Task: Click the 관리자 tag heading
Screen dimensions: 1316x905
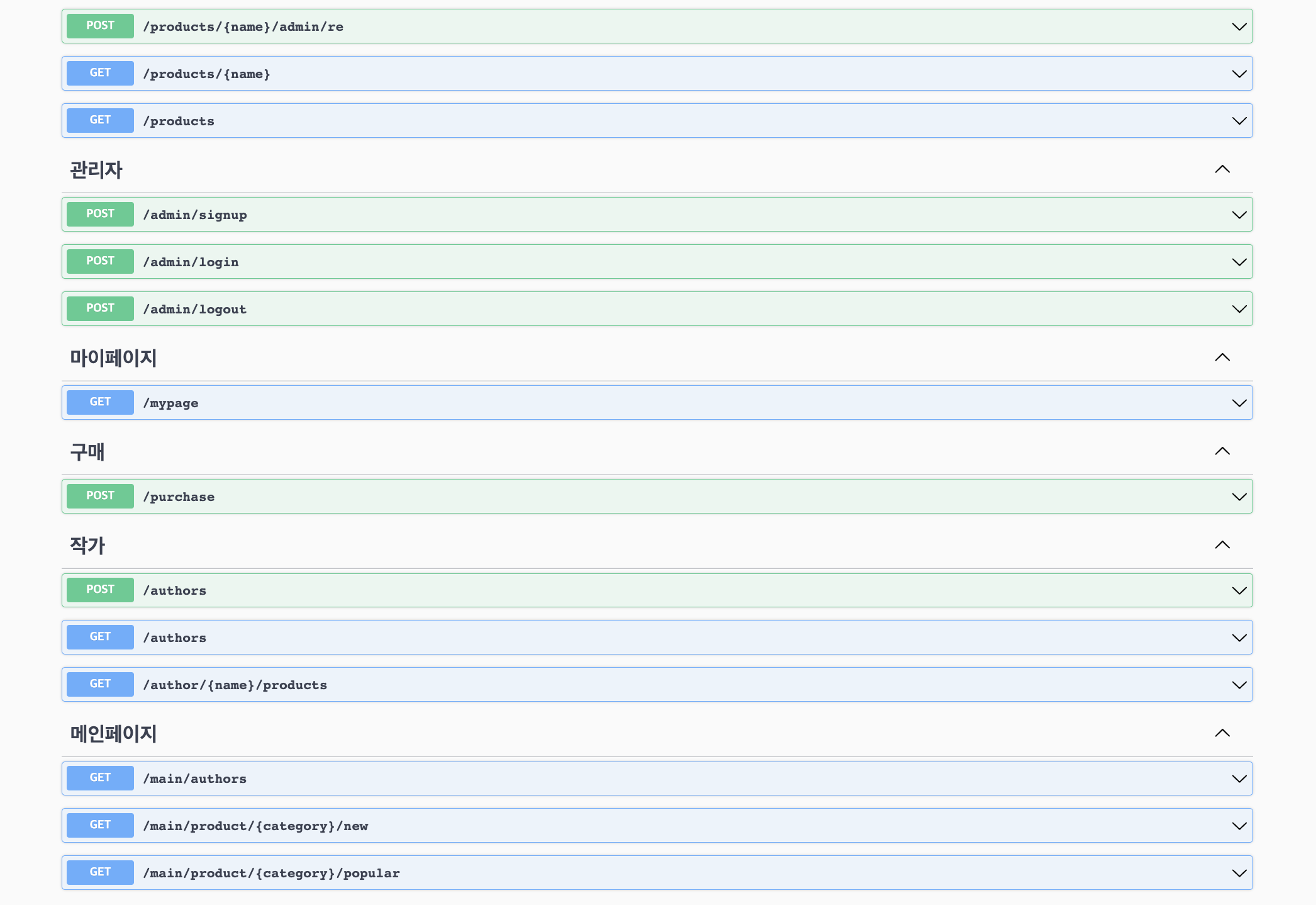Action: [96, 170]
